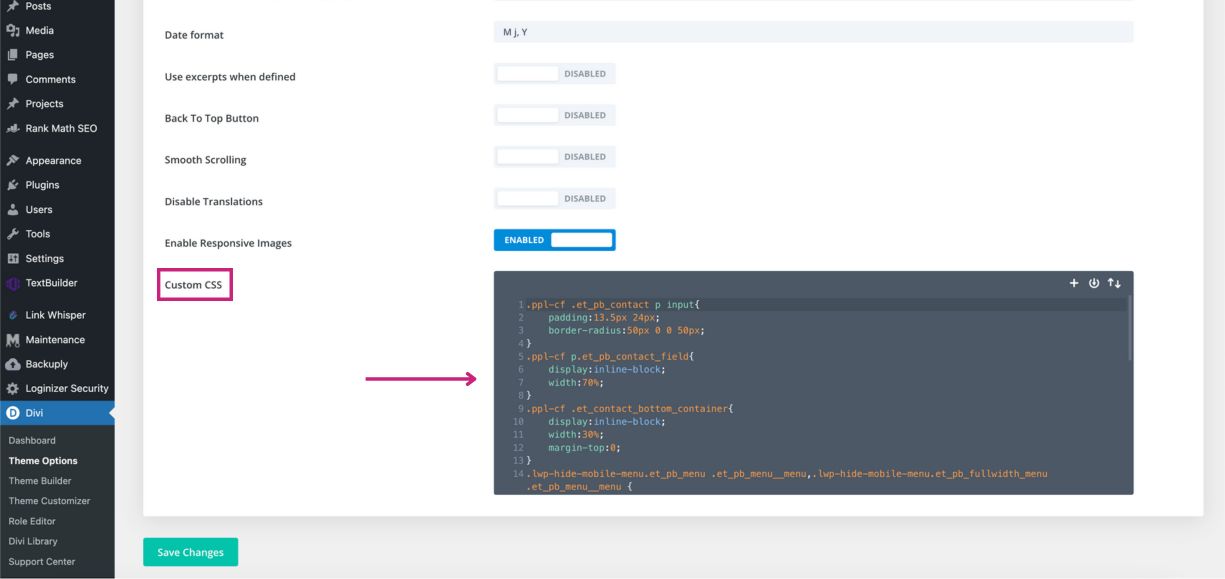Image resolution: width=1225 pixels, height=579 pixels.
Task: Click the Users person icon
Action: pyautogui.click(x=12, y=209)
